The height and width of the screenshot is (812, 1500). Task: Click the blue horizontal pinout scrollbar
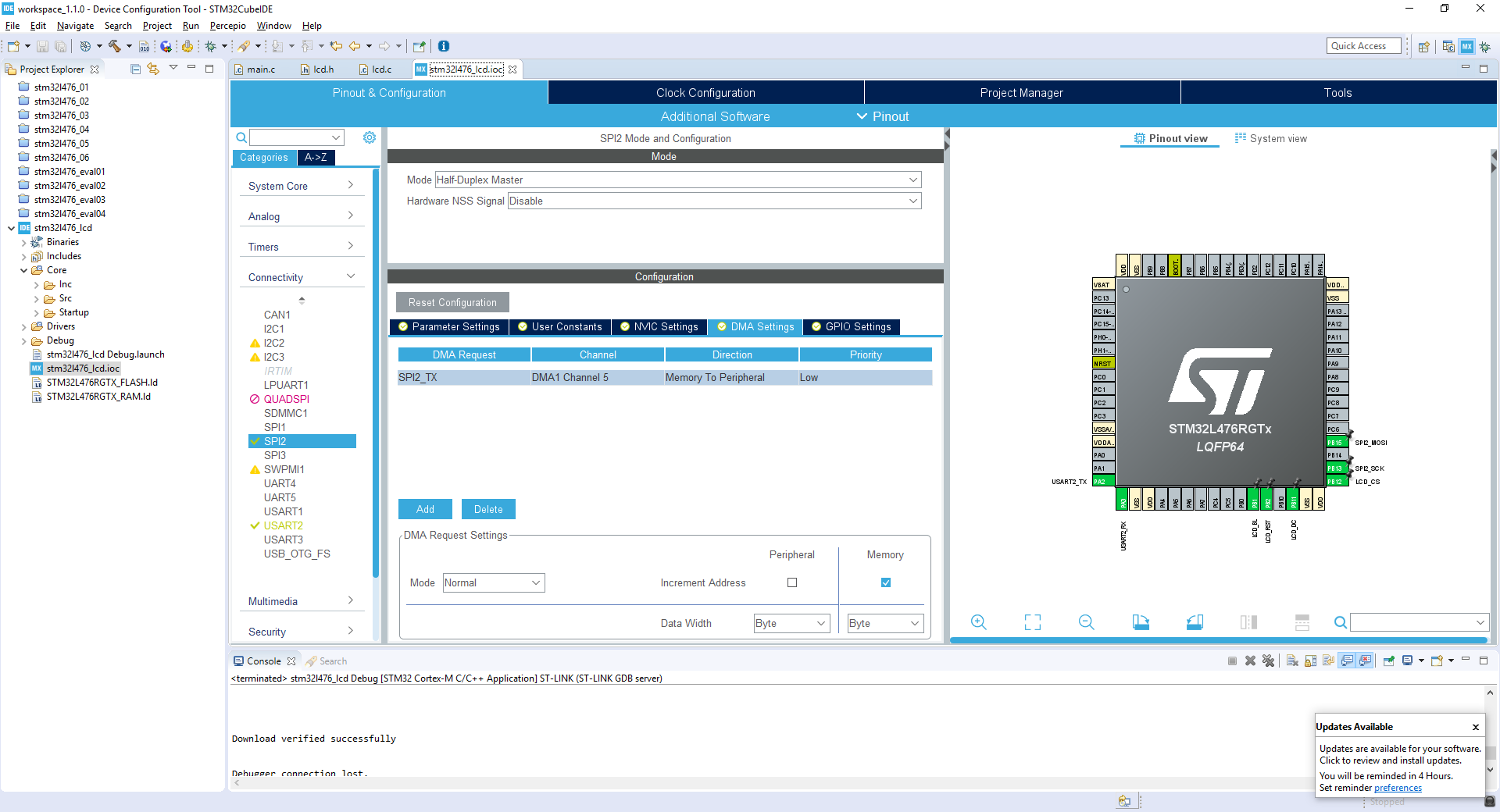point(1219,640)
